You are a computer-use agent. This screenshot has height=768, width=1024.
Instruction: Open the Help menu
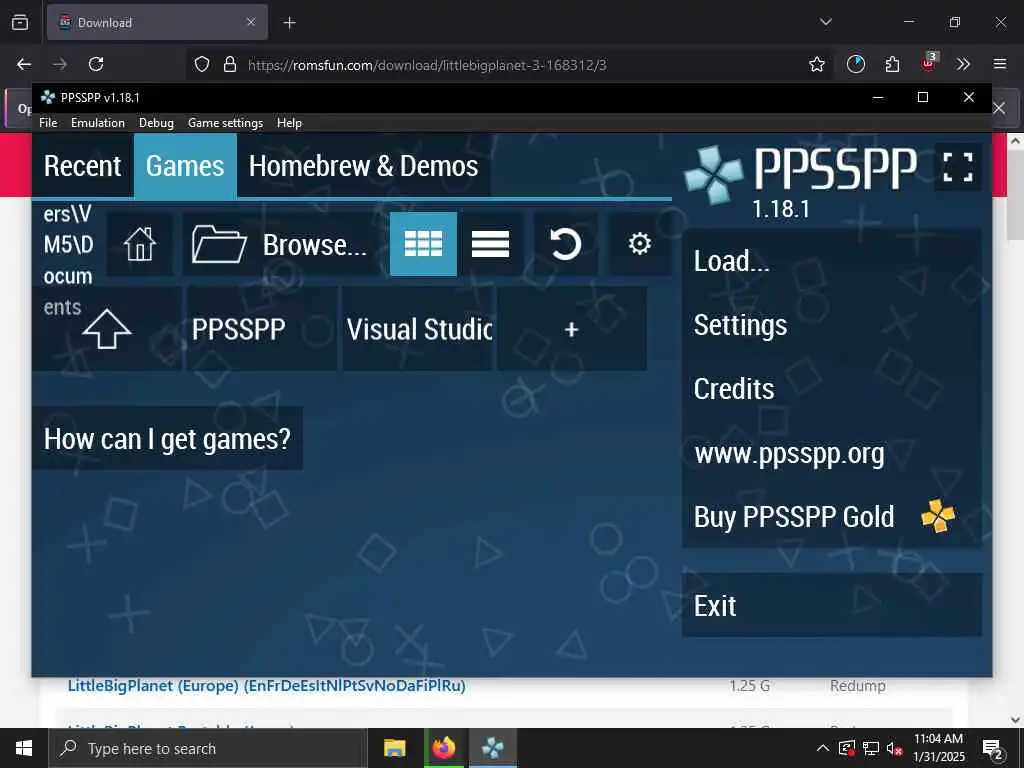289,123
